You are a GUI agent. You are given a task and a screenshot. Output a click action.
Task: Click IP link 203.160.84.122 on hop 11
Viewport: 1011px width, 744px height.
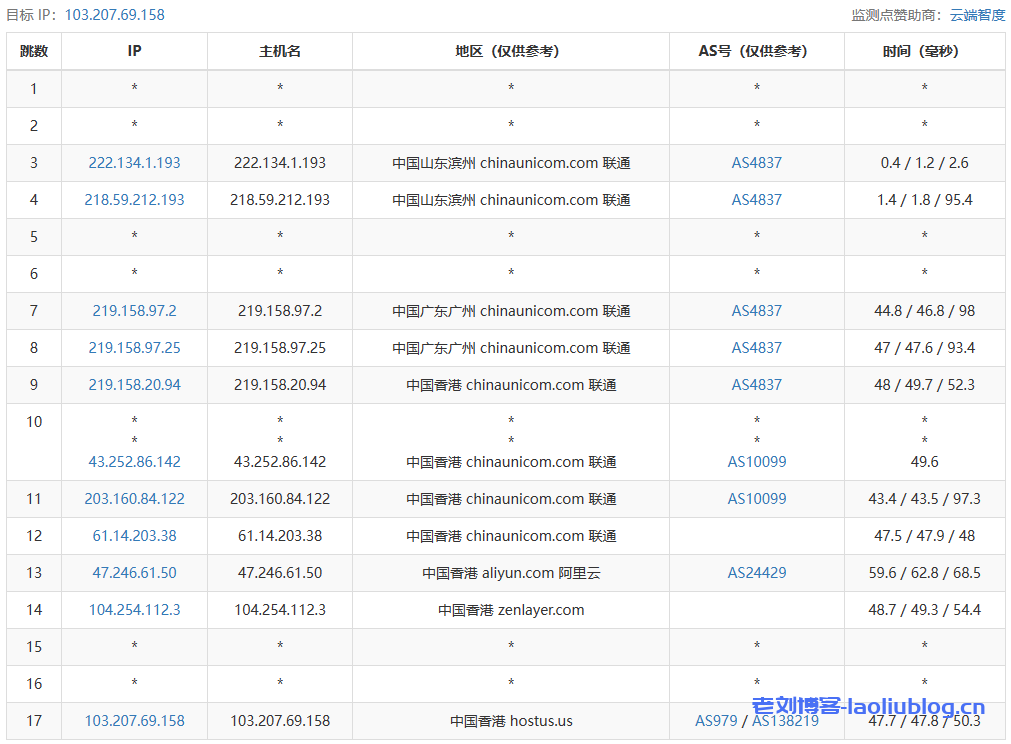[x=133, y=498]
